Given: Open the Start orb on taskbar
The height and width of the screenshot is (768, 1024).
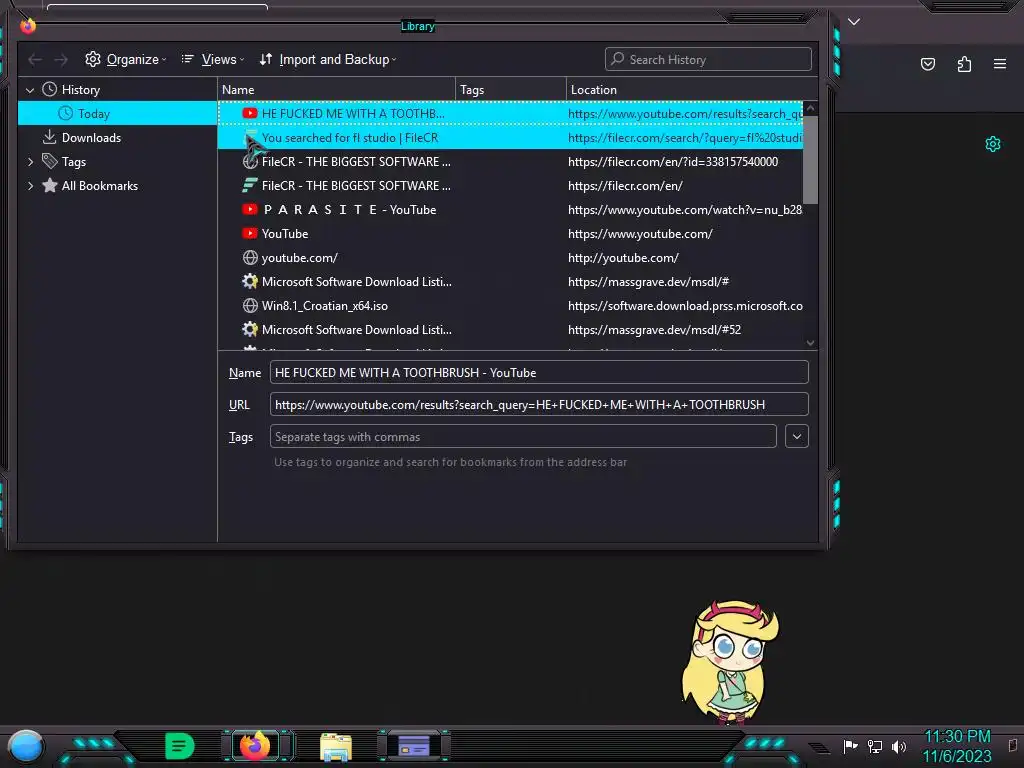Looking at the screenshot, I should pyautogui.click(x=26, y=747).
